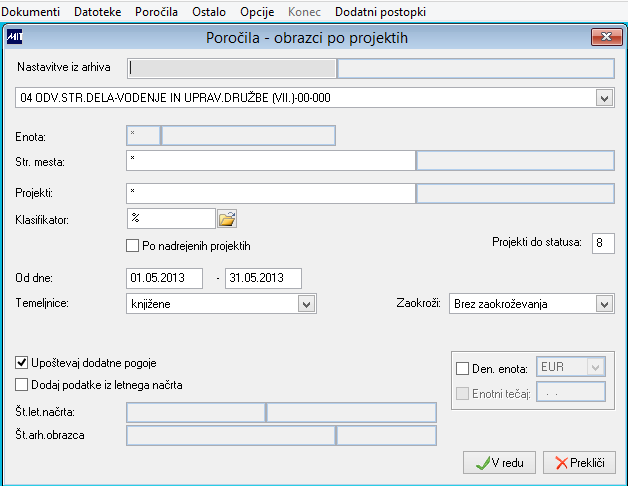This screenshot has width=628, height=486.
Task: Click the Št.let.načrta second field
Action: point(351,413)
